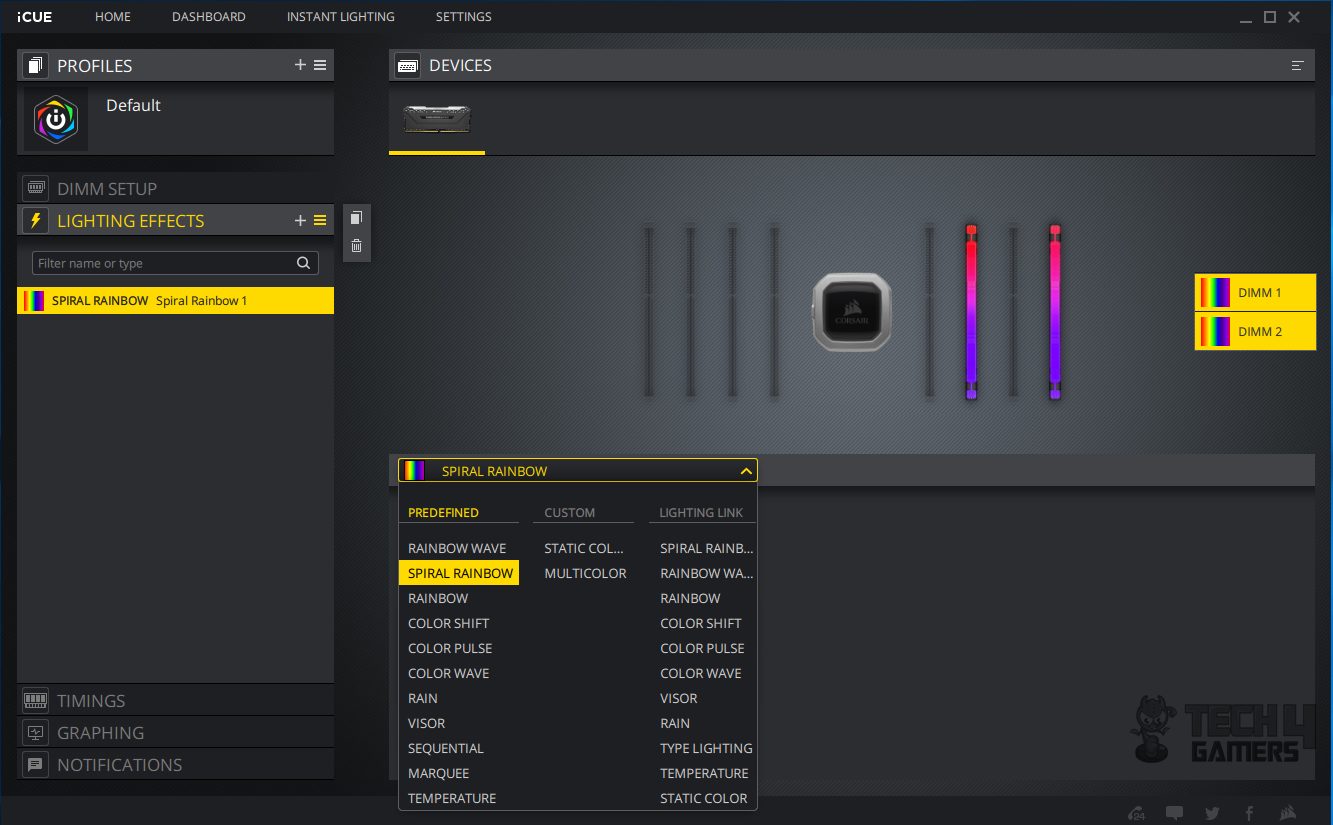Choose Rain in the Lighting Link list

click(x=675, y=723)
